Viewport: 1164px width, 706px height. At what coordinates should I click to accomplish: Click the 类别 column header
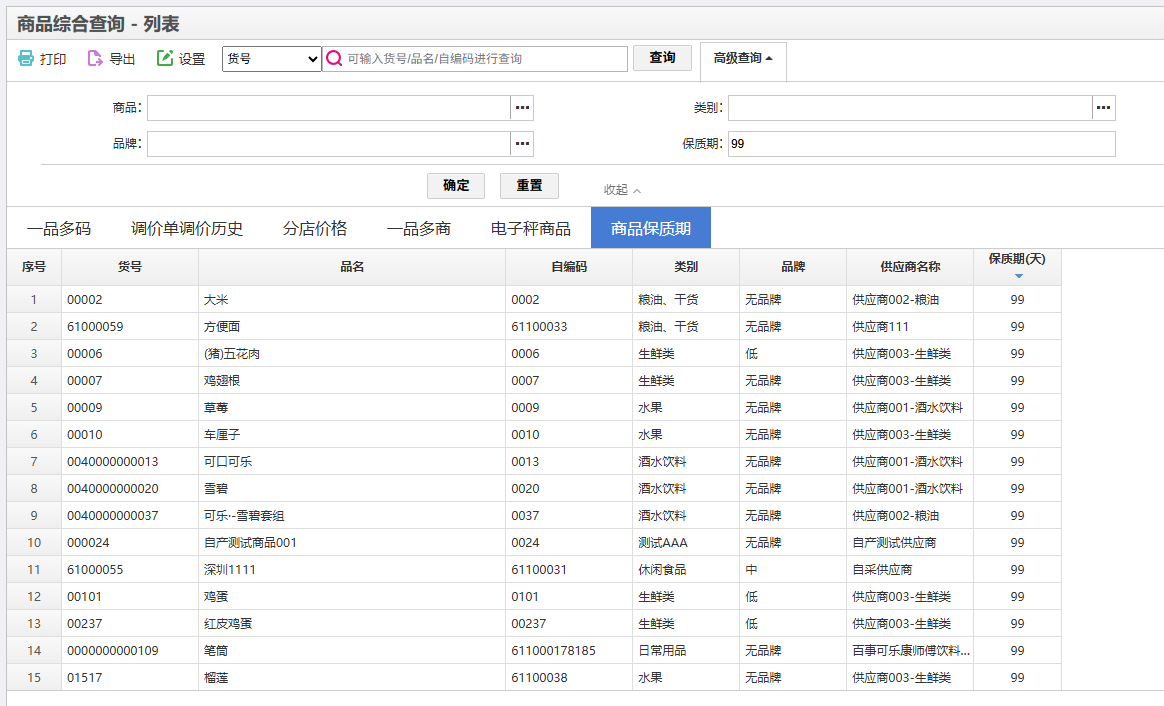click(x=686, y=267)
